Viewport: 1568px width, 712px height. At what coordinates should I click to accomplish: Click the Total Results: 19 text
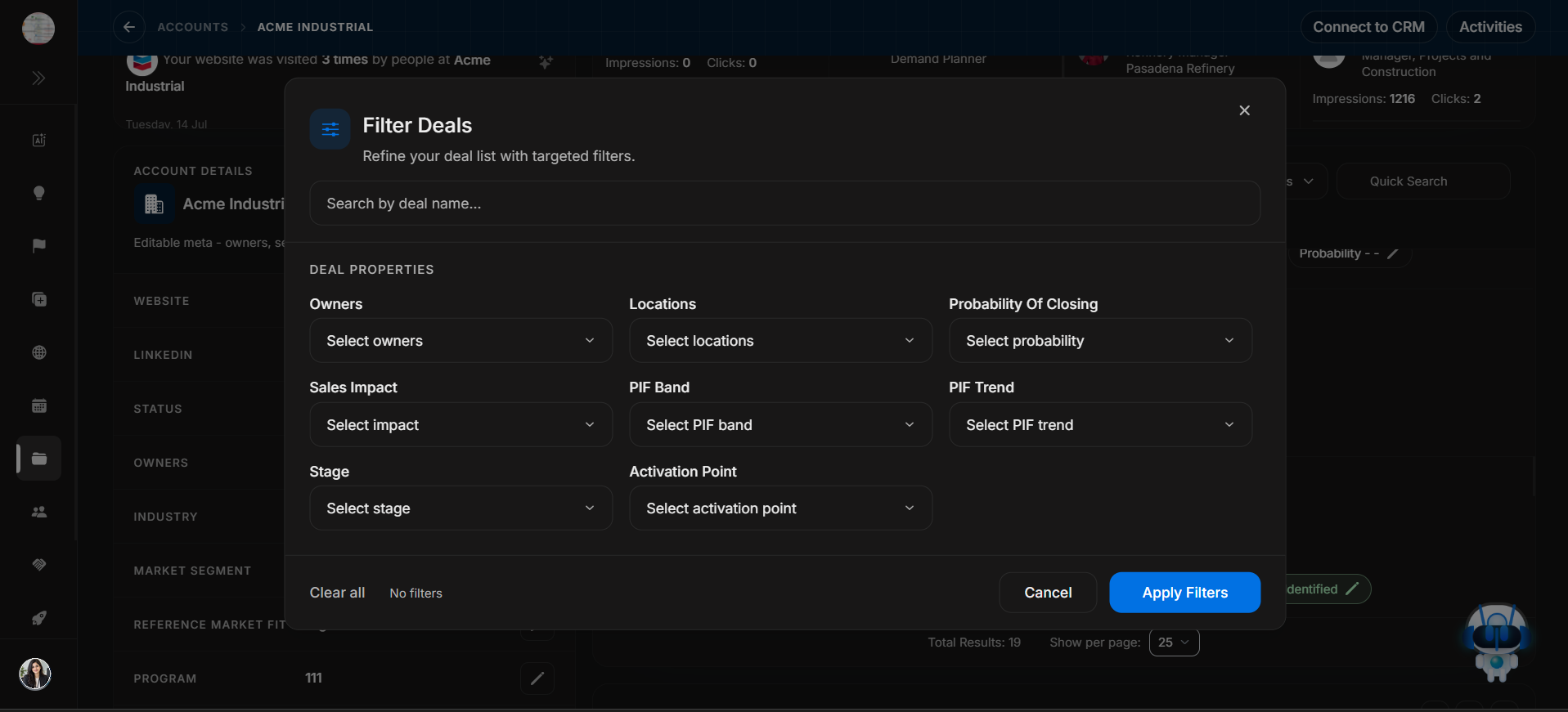[x=974, y=643]
